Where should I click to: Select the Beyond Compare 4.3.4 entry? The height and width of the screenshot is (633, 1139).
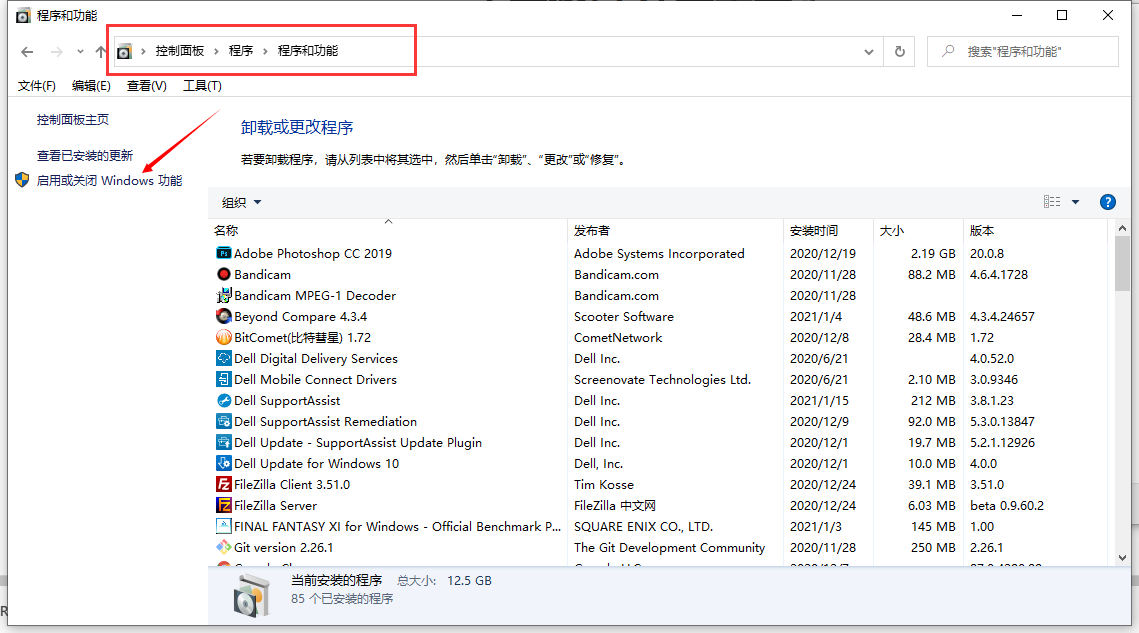(301, 317)
